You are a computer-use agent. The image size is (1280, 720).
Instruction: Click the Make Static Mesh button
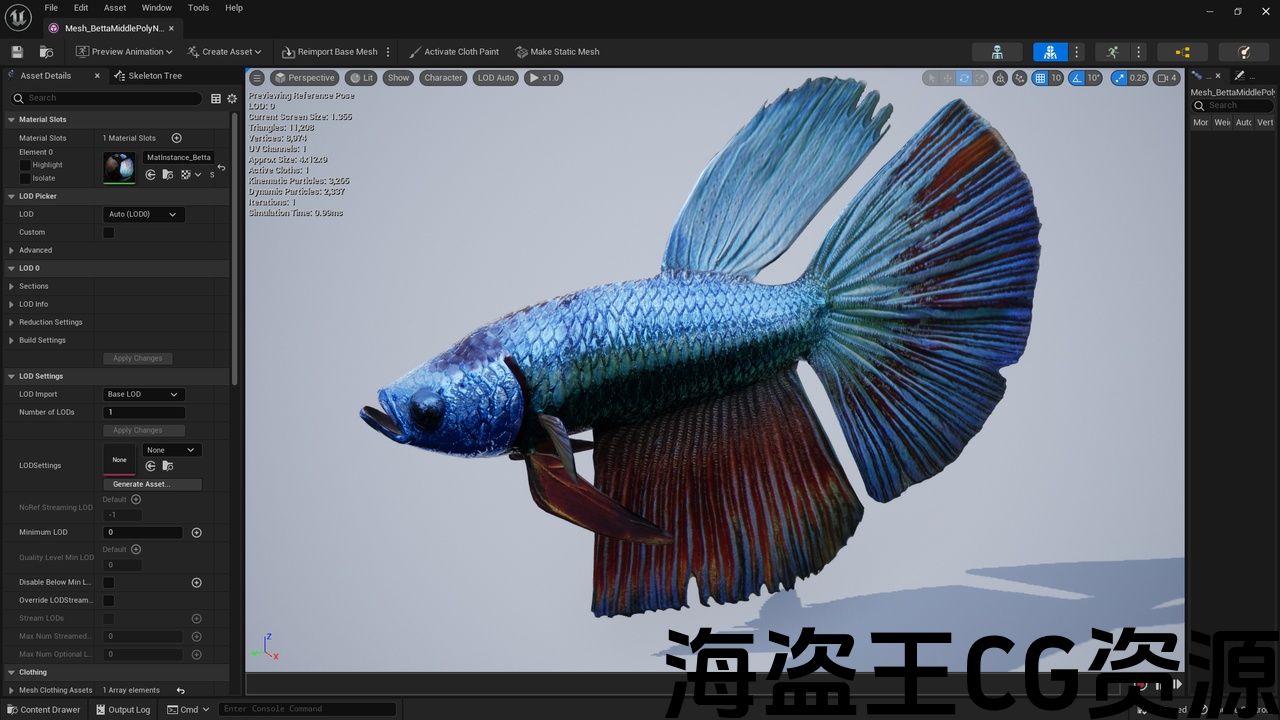557,52
